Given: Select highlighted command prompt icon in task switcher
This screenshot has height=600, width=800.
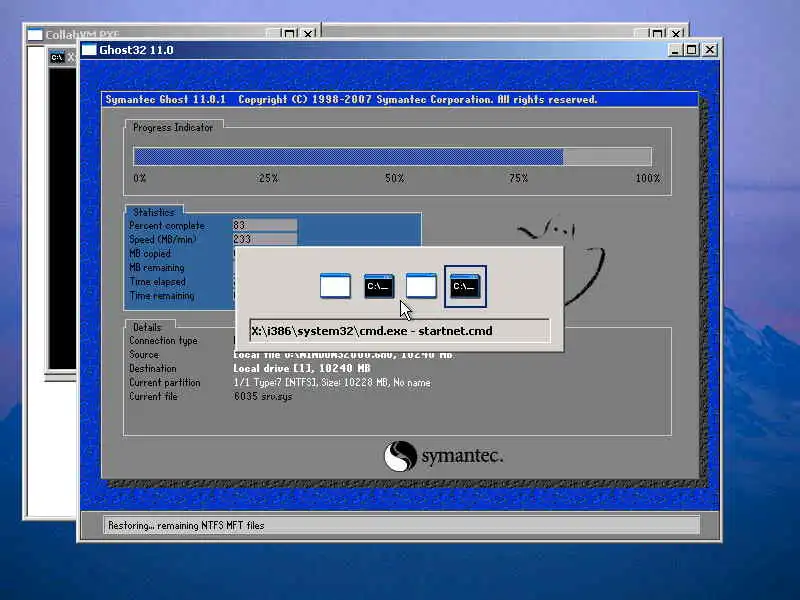Looking at the screenshot, I should (x=465, y=286).
